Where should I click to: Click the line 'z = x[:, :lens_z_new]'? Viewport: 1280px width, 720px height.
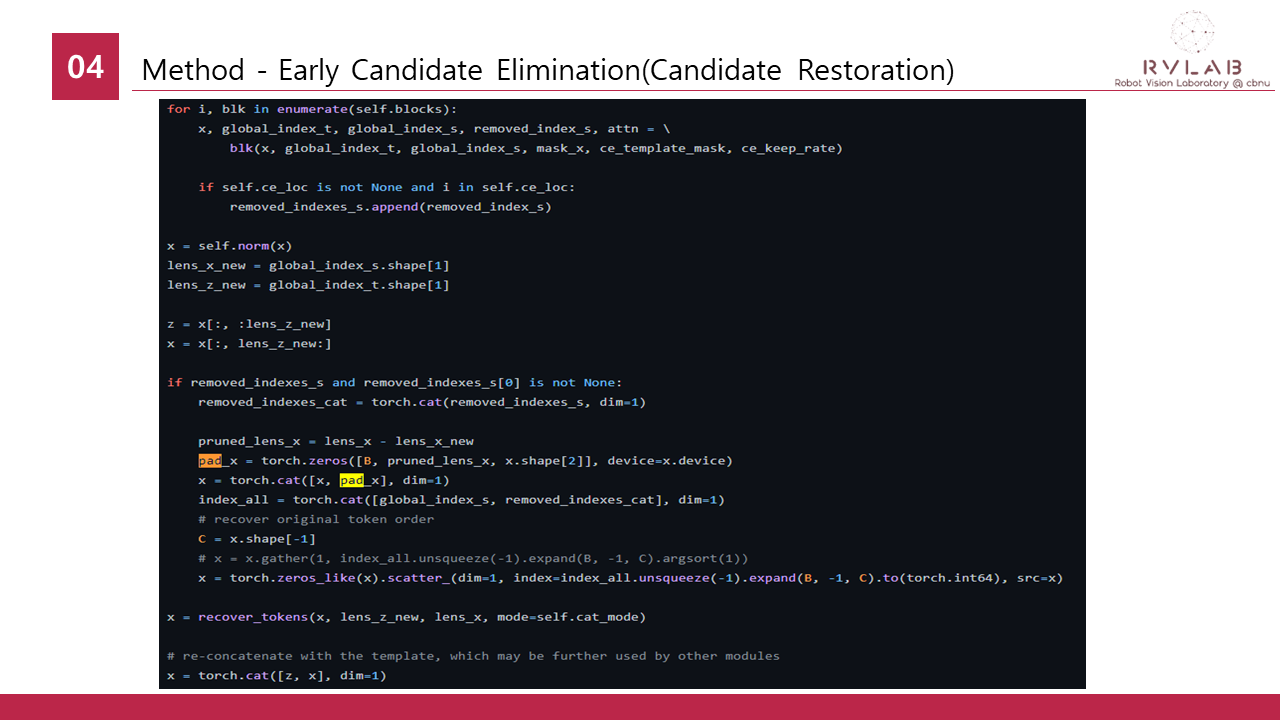[249, 324]
